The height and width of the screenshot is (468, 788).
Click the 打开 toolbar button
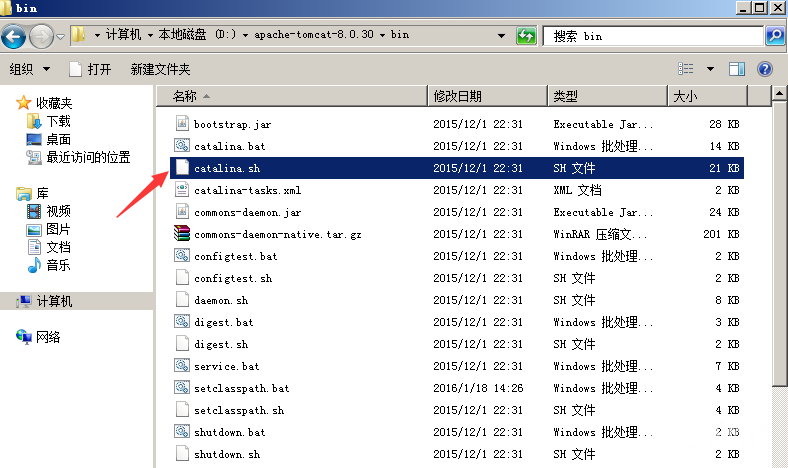coord(89,69)
